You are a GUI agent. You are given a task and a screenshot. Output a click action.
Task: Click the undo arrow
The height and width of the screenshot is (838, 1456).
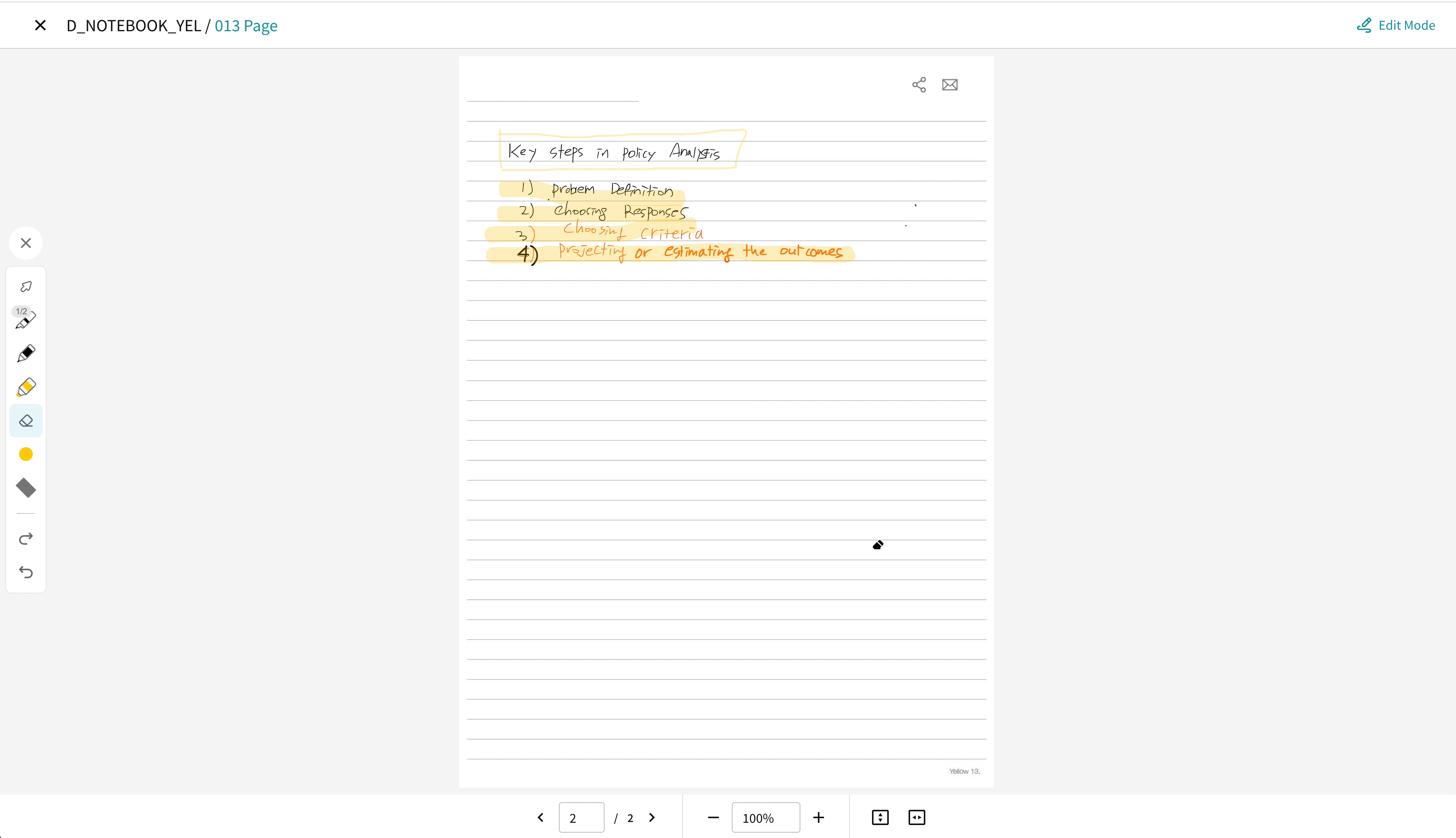point(26,572)
